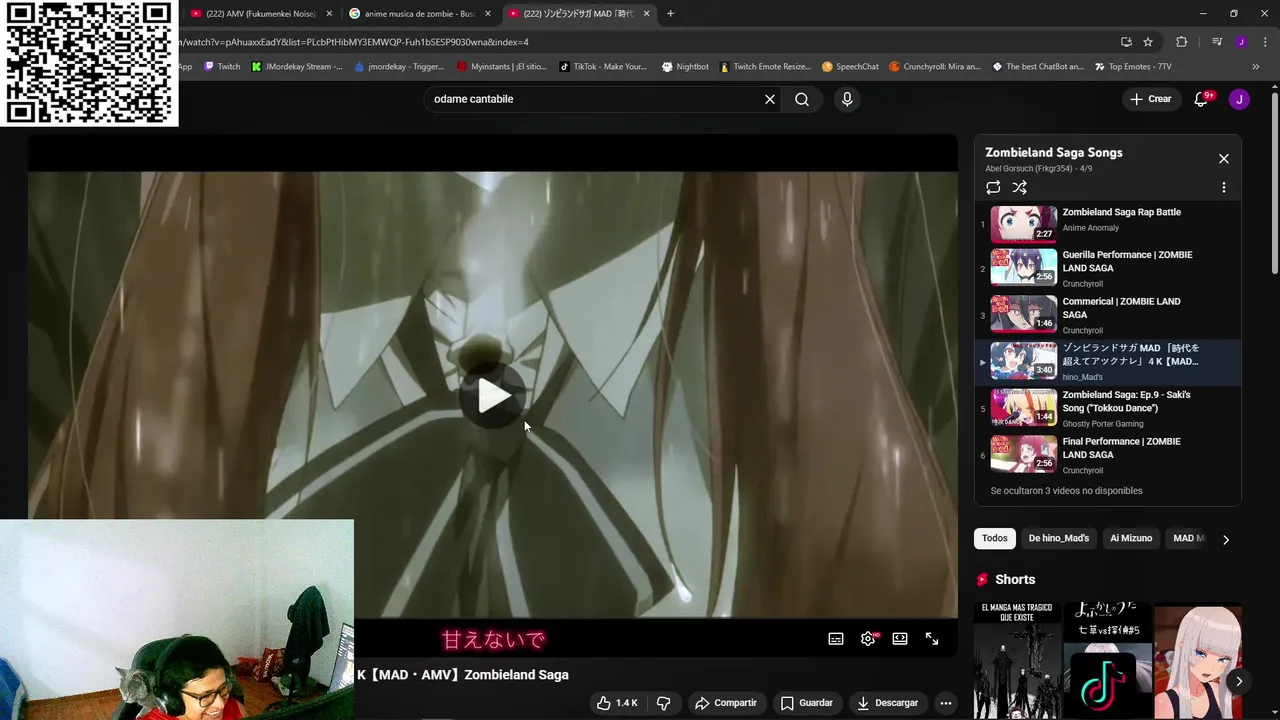Open the Nightbot bookmark

tap(685, 67)
